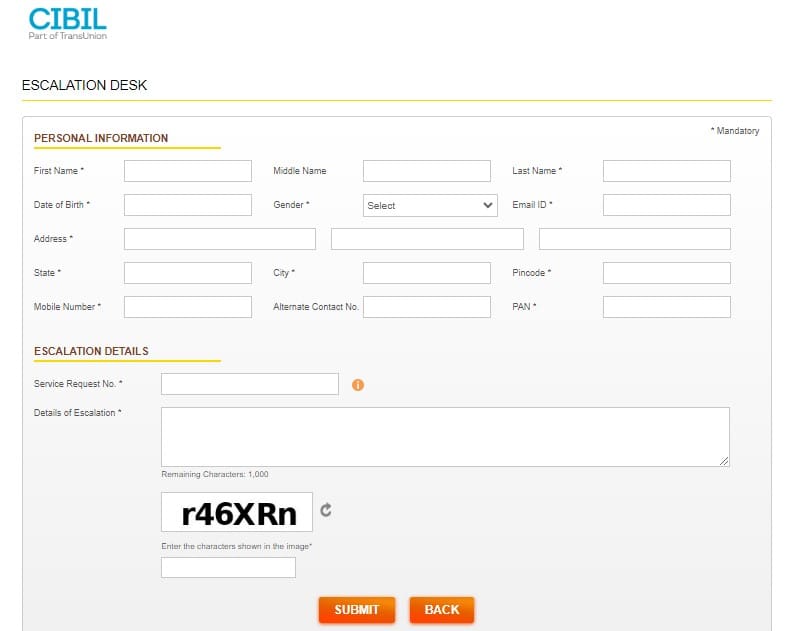
Task: Click the BACK button
Action: (442, 609)
